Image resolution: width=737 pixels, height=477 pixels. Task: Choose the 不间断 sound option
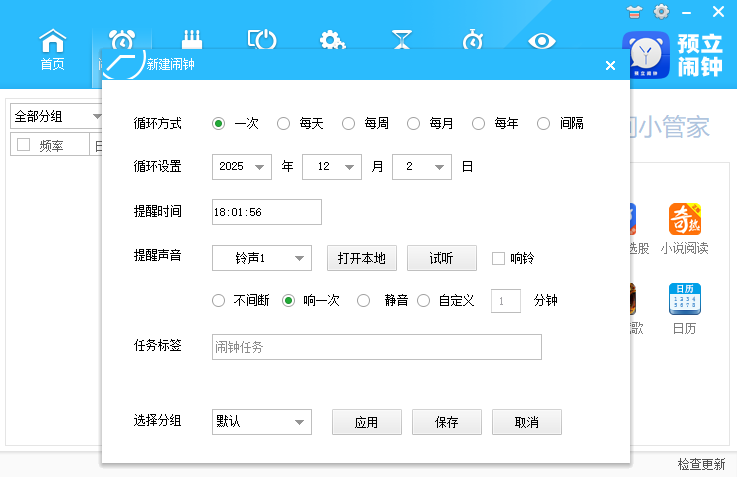pyautogui.click(x=219, y=300)
